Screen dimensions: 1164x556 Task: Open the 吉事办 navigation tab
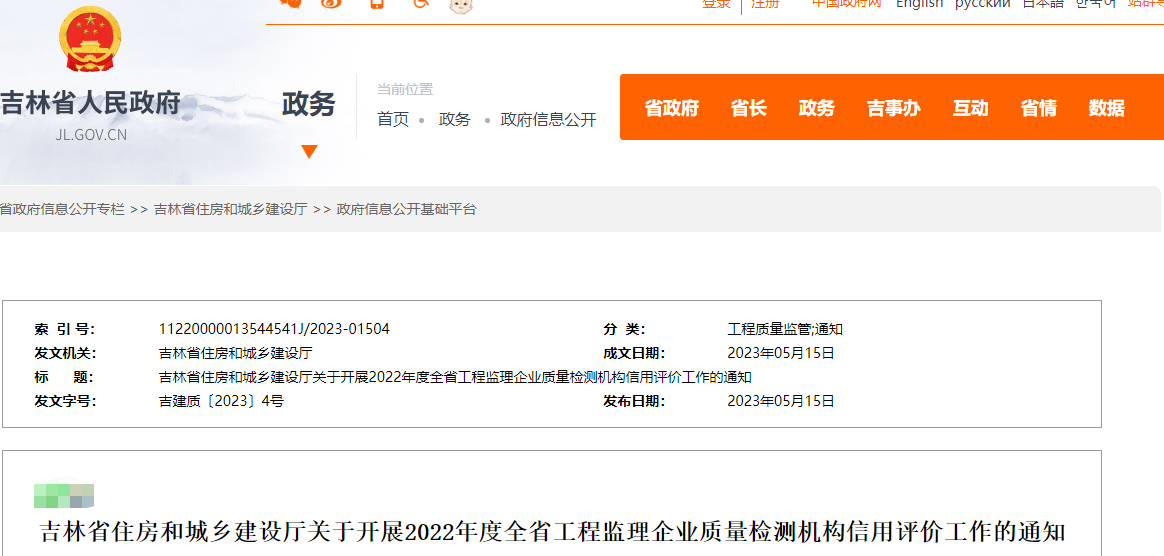(x=894, y=108)
